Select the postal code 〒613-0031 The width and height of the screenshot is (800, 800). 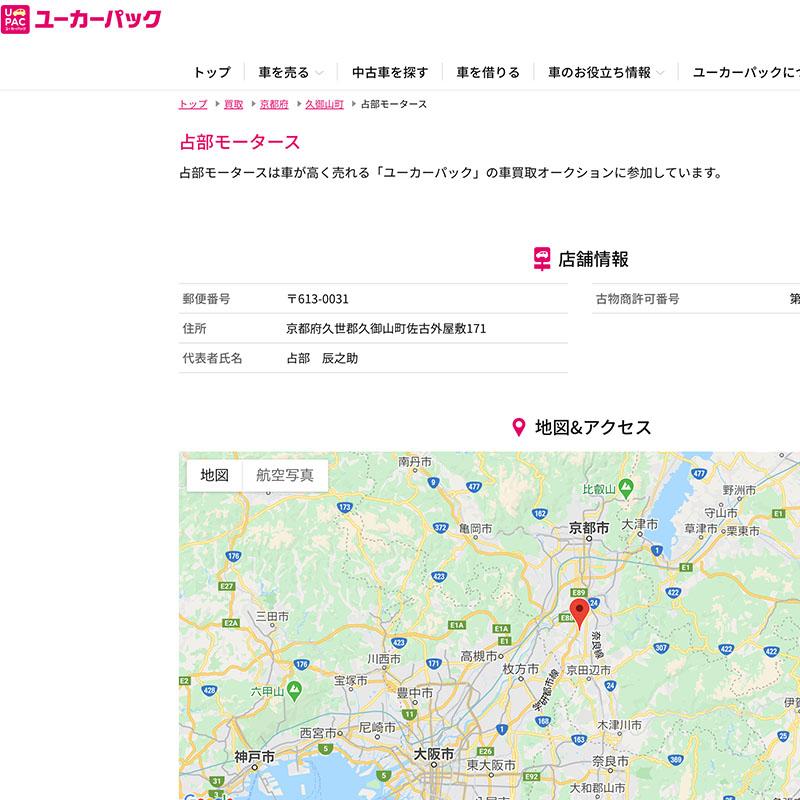coord(317,299)
